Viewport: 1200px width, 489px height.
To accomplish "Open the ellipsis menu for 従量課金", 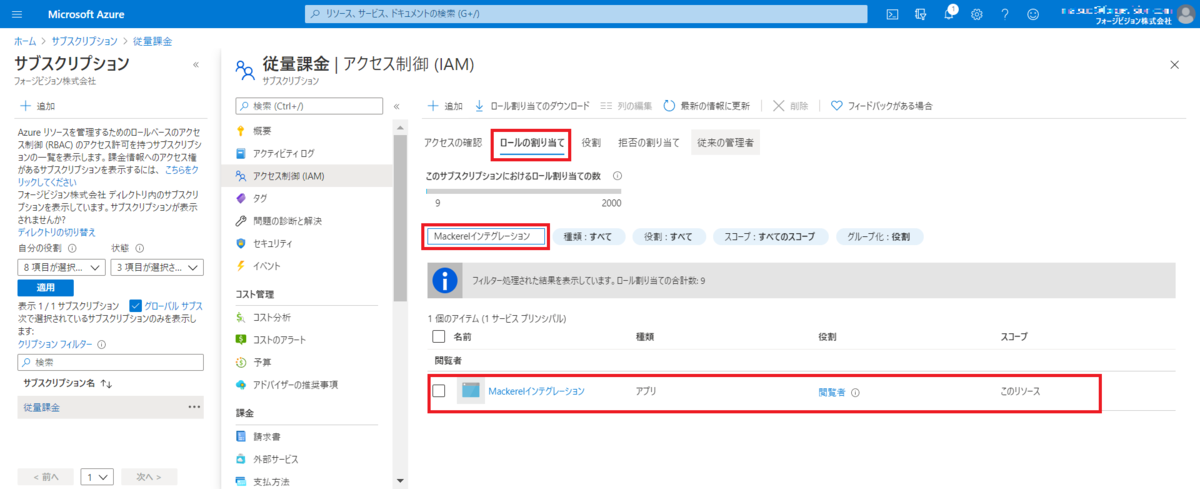I will click(x=194, y=407).
